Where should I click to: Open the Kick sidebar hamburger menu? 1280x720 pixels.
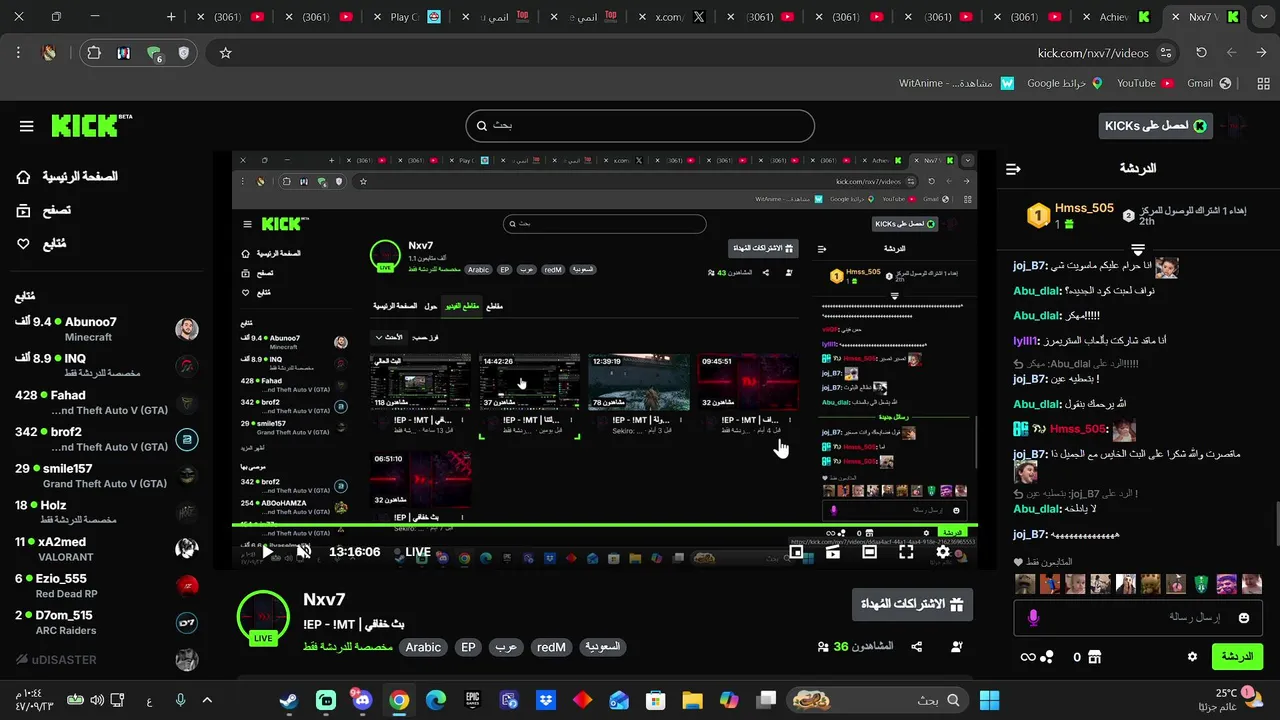[x=27, y=126]
